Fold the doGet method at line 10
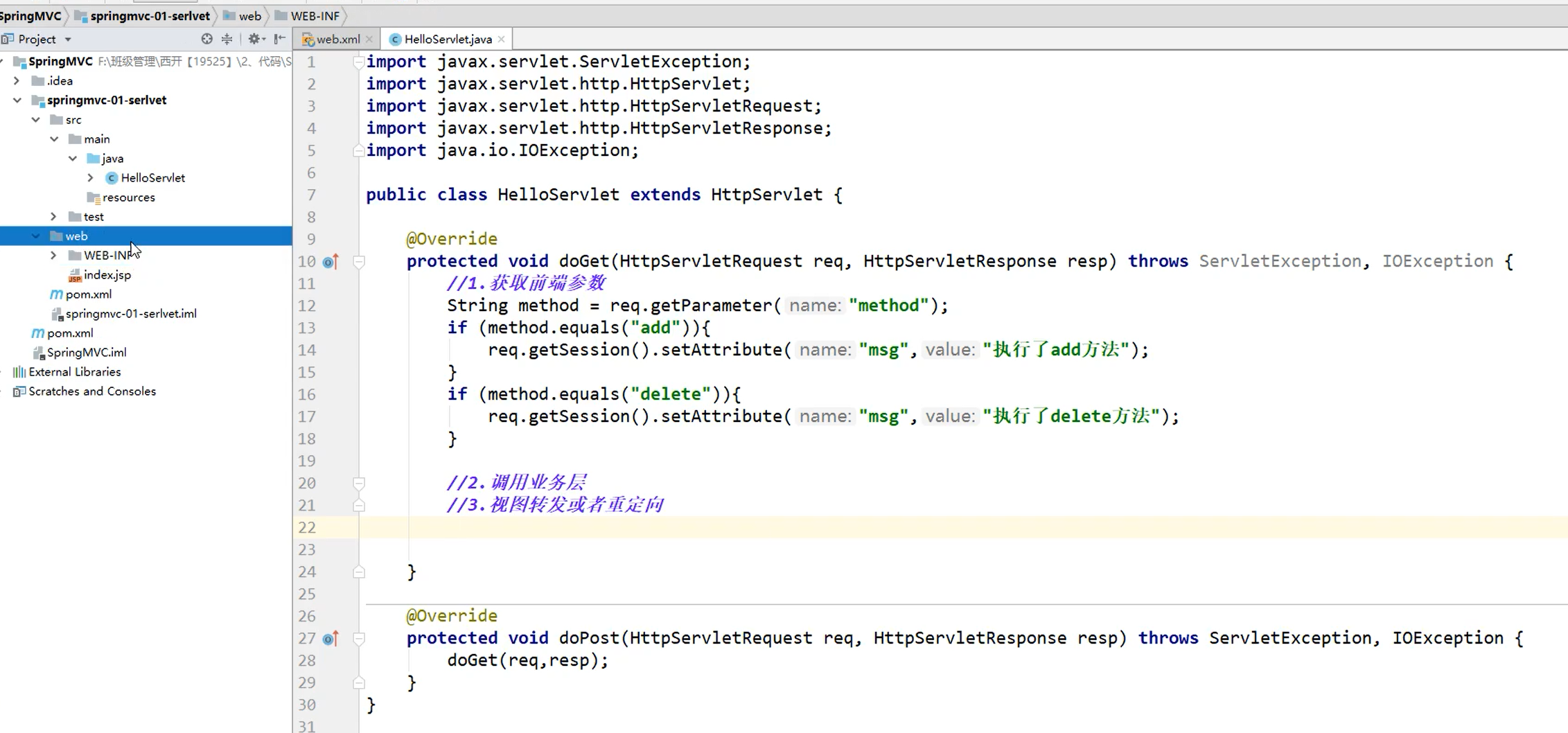Screen dimensions: 1568x733 [x=359, y=262]
